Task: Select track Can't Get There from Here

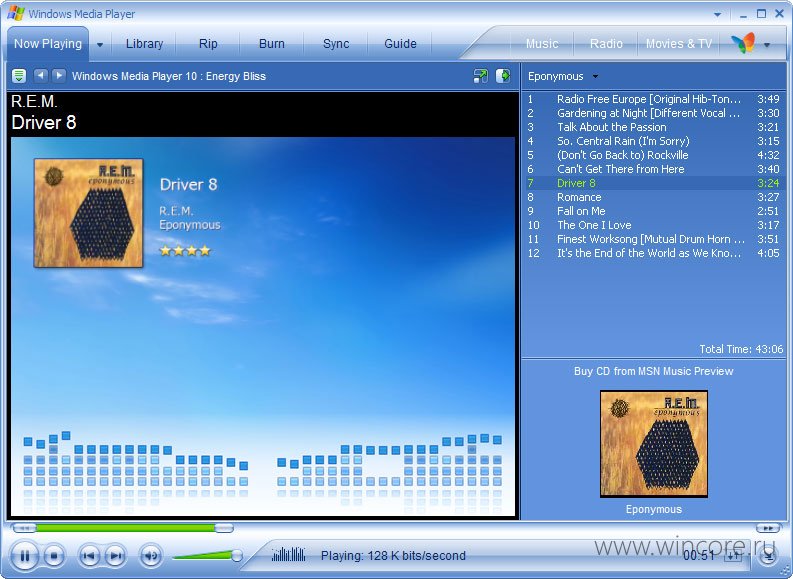Action: tap(653, 169)
